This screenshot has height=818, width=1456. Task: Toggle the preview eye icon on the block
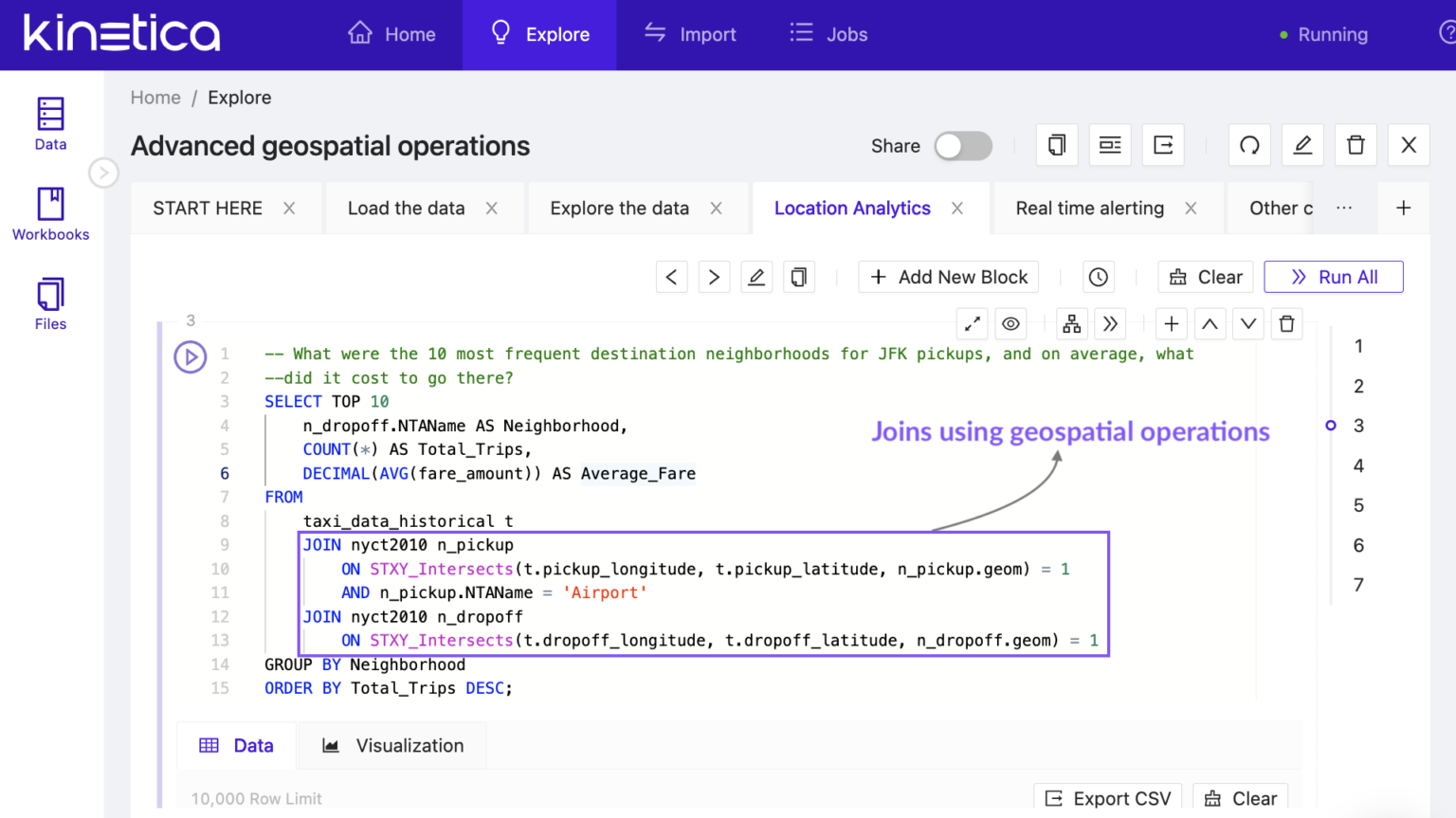pyautogui.click(x=1010, y=323)
